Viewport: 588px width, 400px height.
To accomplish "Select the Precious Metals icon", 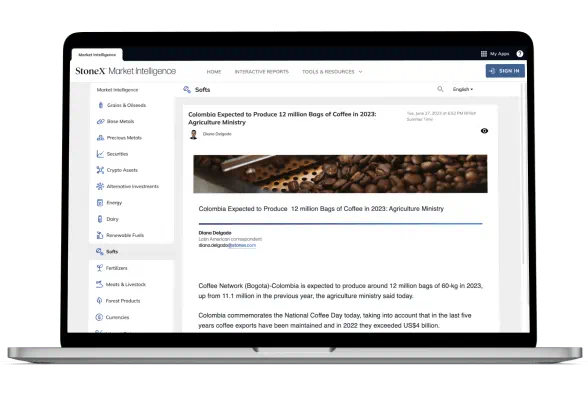I will 100,138.
